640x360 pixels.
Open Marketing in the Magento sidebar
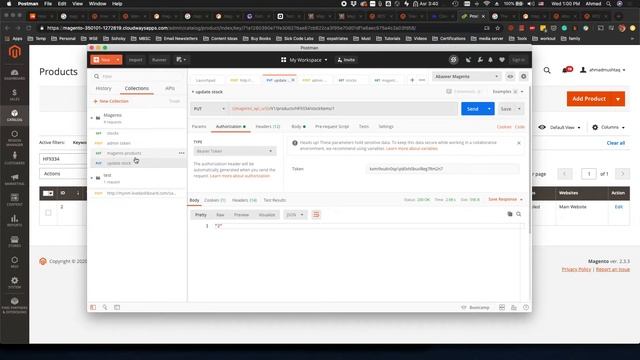(x=14, y=179)
